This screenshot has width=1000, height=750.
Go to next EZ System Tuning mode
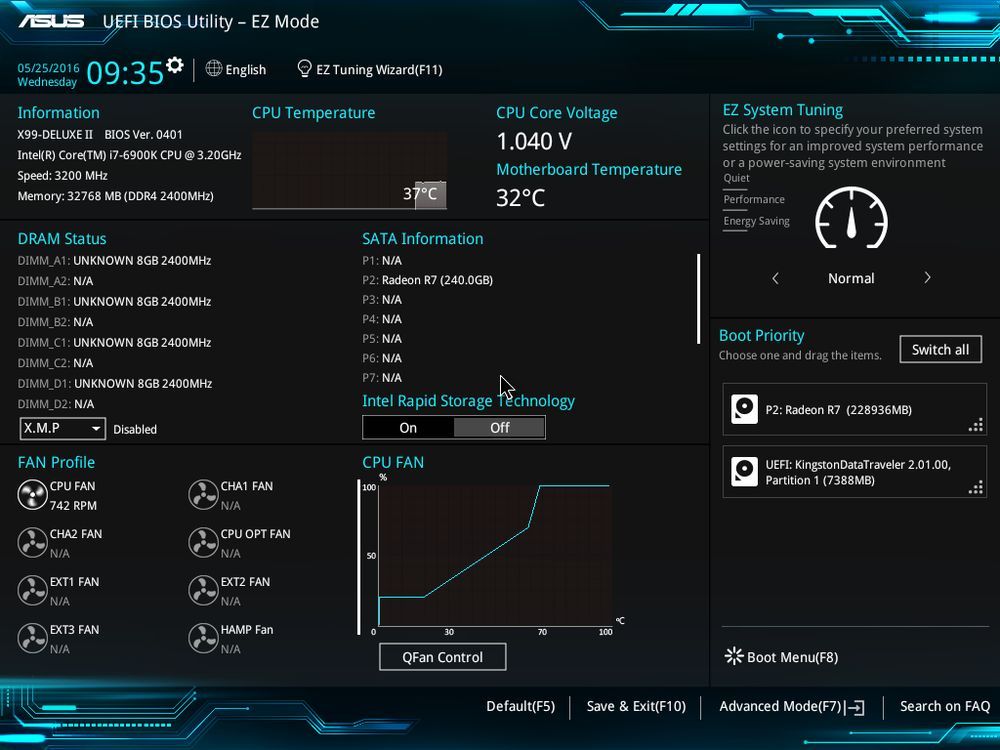pyautogui.click(x=927, y=277)
